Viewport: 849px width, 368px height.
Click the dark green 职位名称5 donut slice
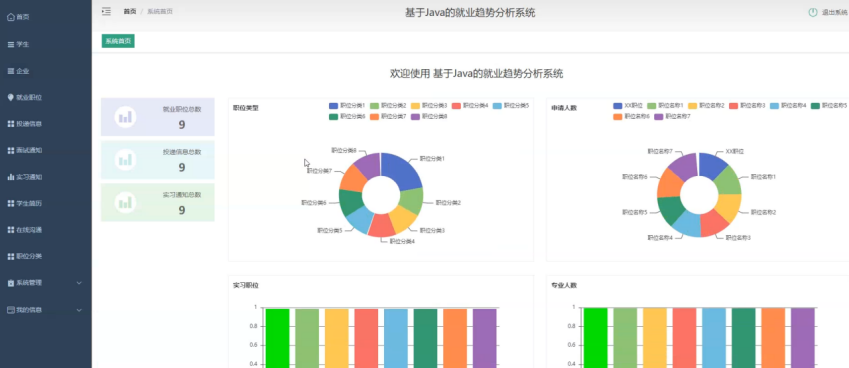coord(670,210)
